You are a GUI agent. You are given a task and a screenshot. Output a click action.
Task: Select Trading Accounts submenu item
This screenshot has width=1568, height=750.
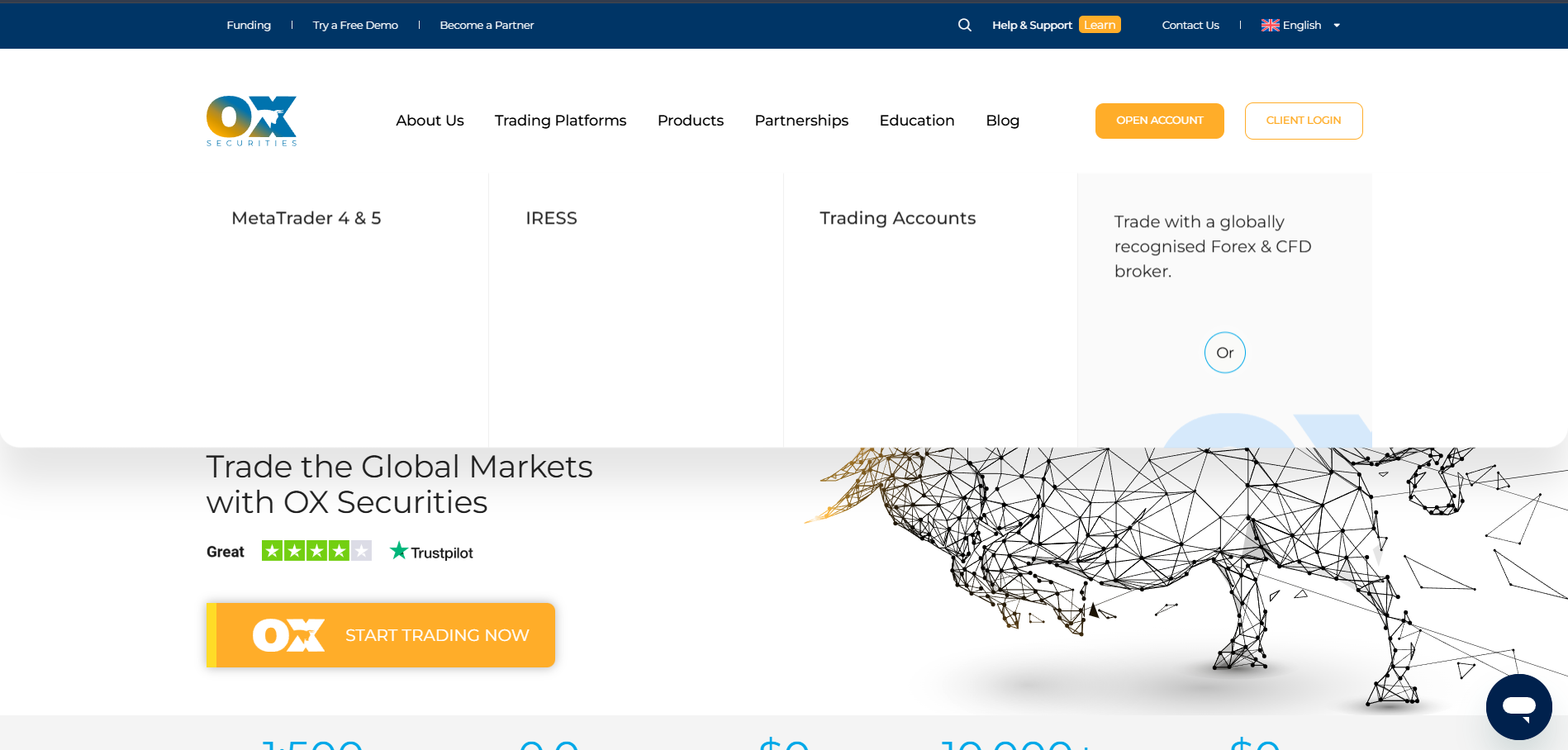(897, 218)
